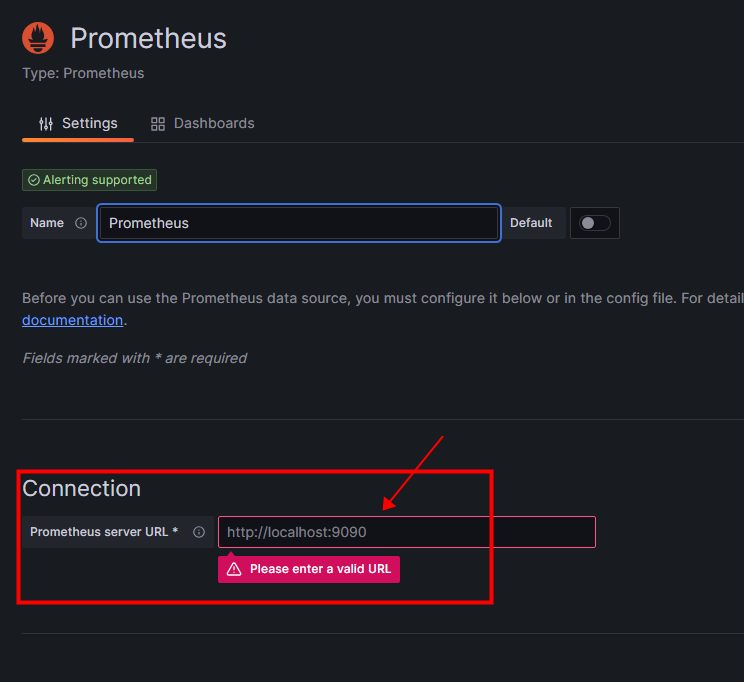Click into the Prometheus server URL field
The height and width of the screenshot is (682, 744).
click(x=406, y=532)
